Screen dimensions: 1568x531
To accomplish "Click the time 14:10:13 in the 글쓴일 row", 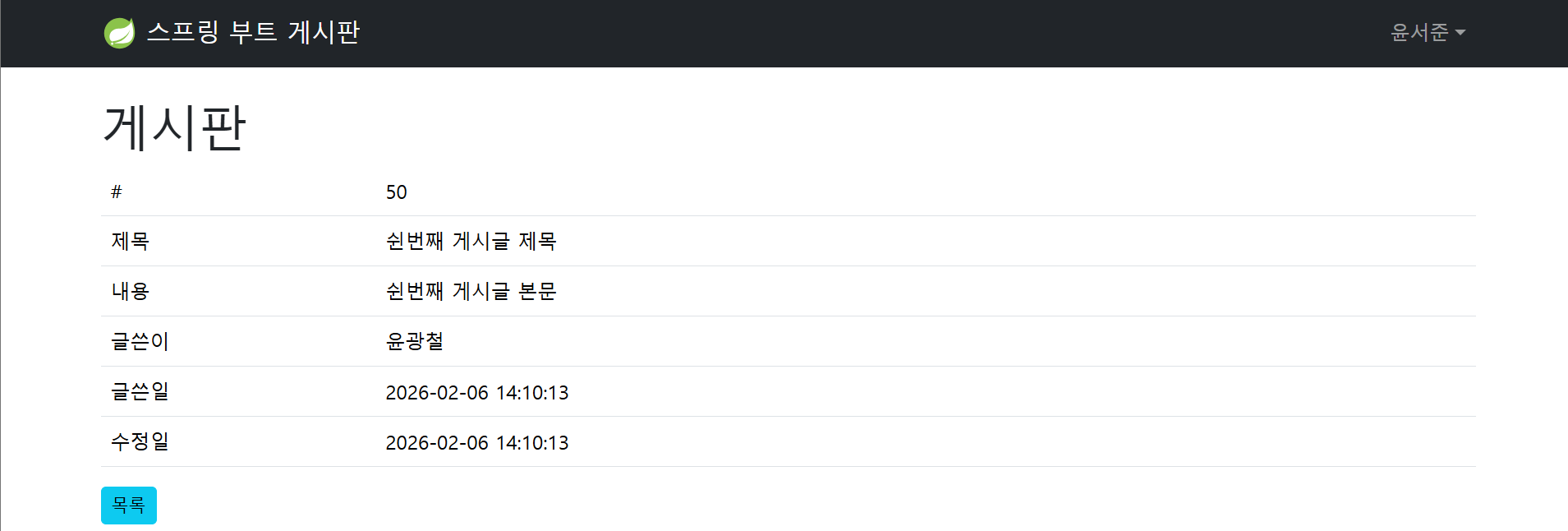I will coord(532,393).
